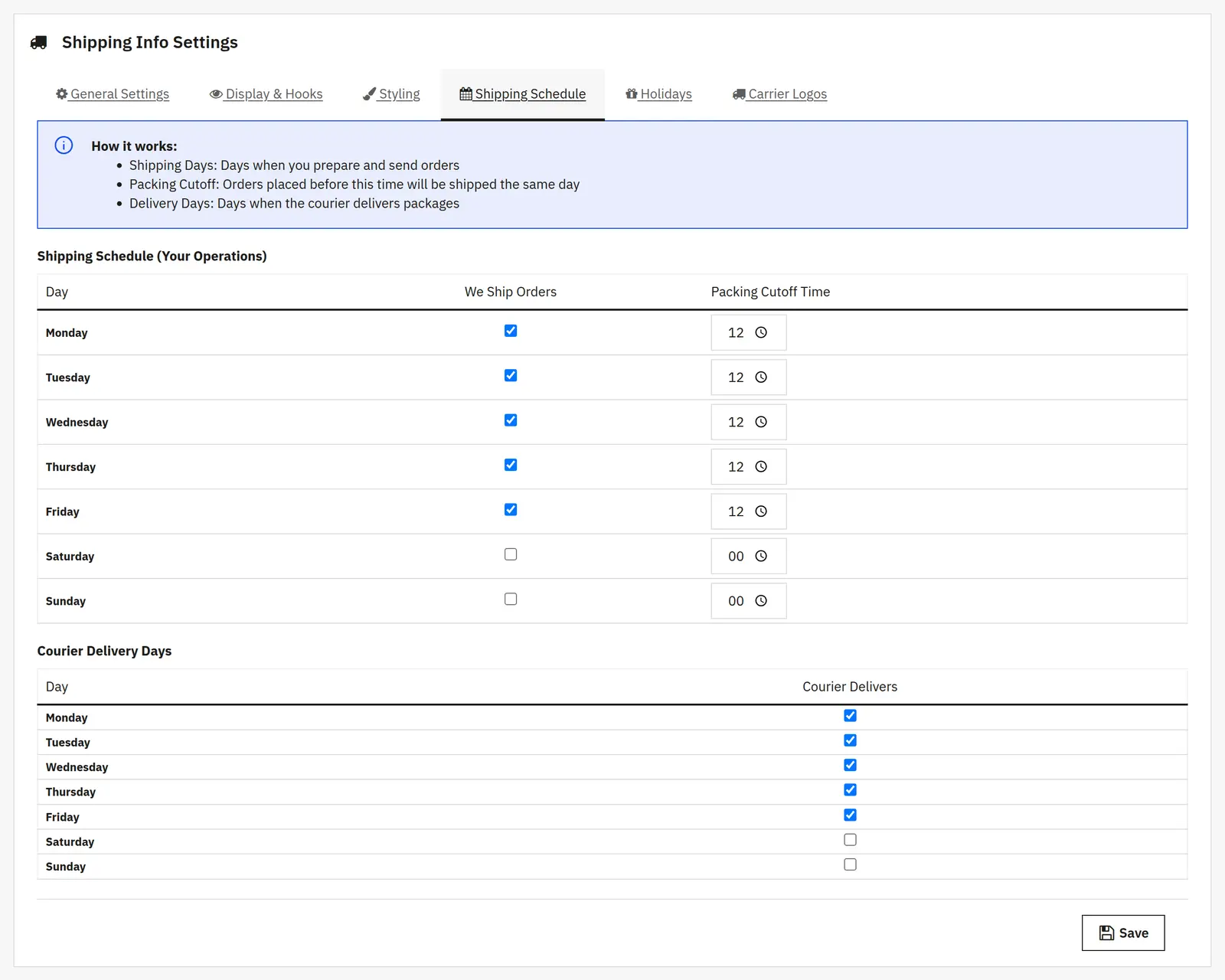Uncheck Courier Delivers for Thursday
The image size is (1225, 980).
(x=850, y=790)
